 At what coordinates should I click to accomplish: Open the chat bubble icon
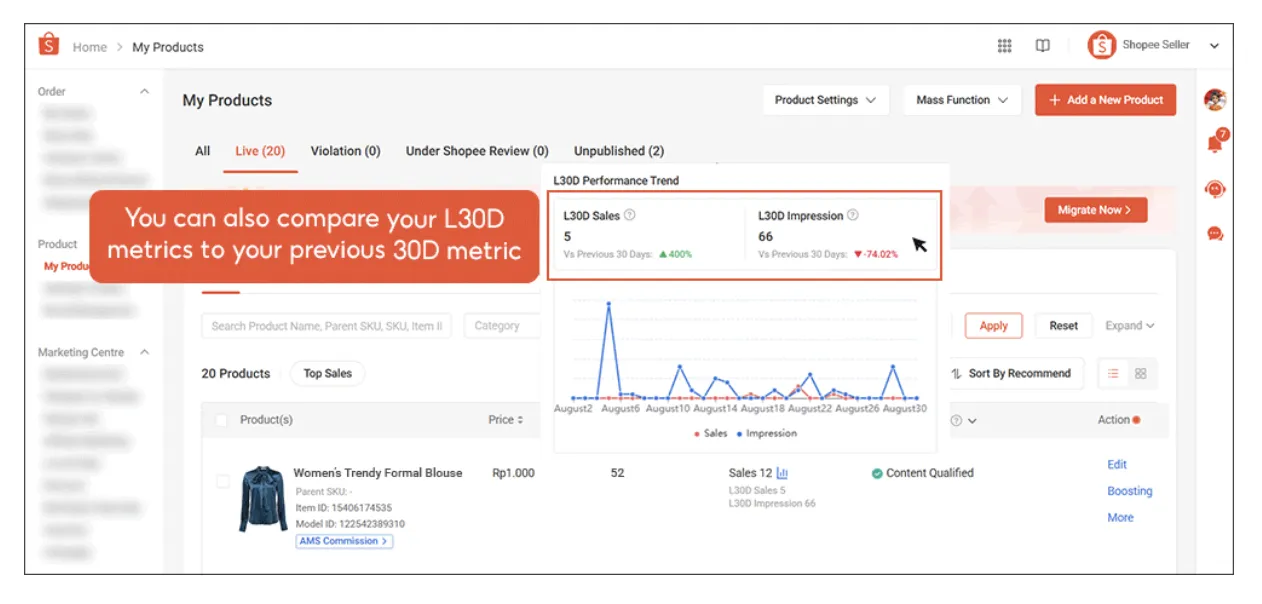point(1215,234)
